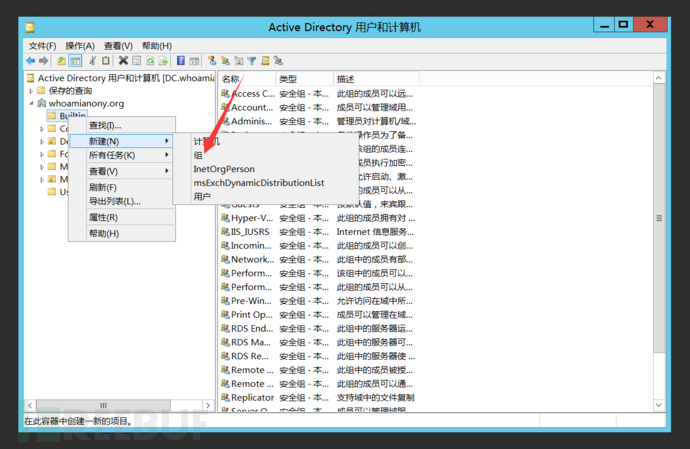Select the root Active Directory tree node
This screenshot has height=449, width=690.
[x=126, y=78]
